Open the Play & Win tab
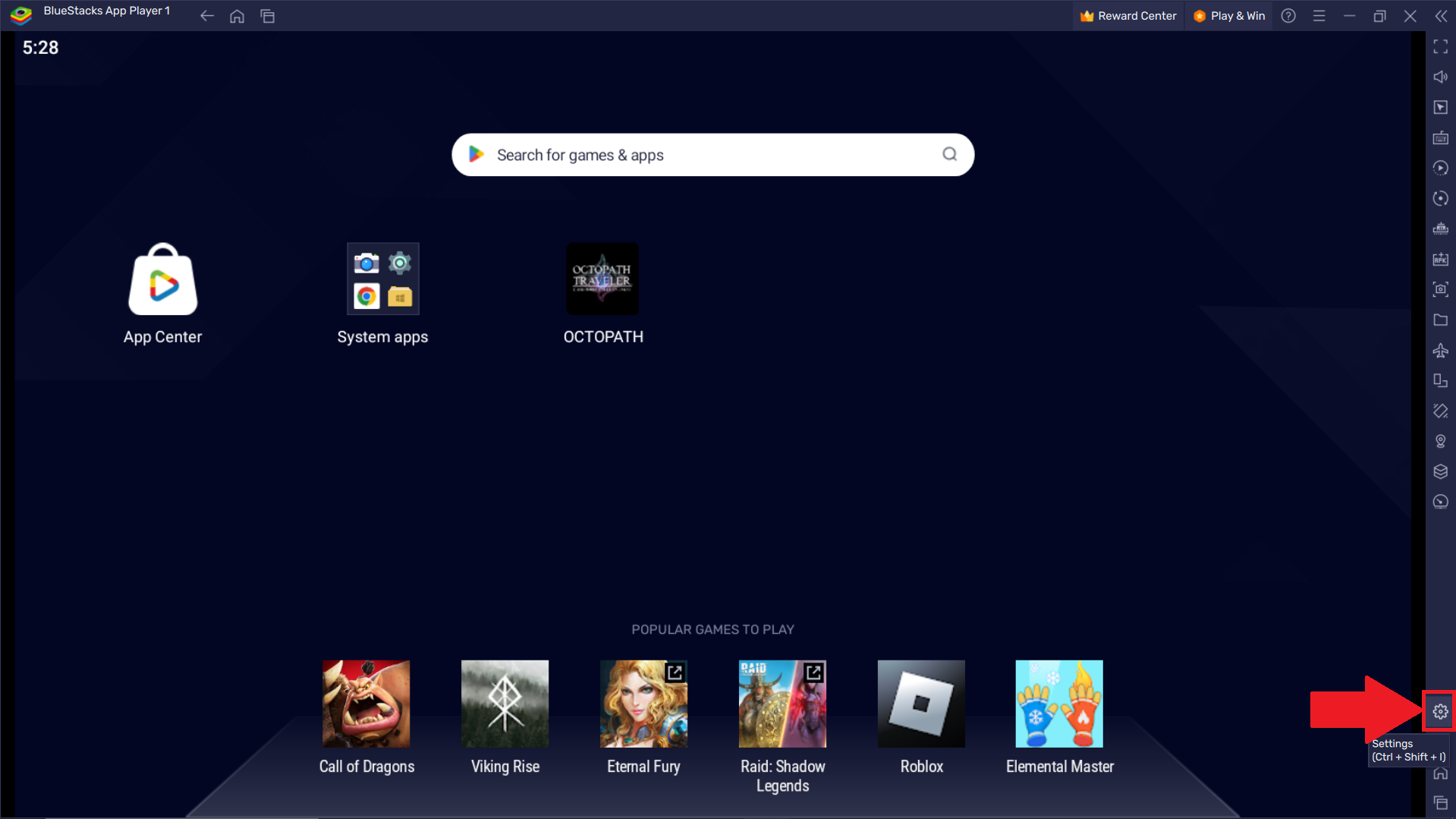The height and width of the screenshot is (819, 1456). tap(1228, 15)
